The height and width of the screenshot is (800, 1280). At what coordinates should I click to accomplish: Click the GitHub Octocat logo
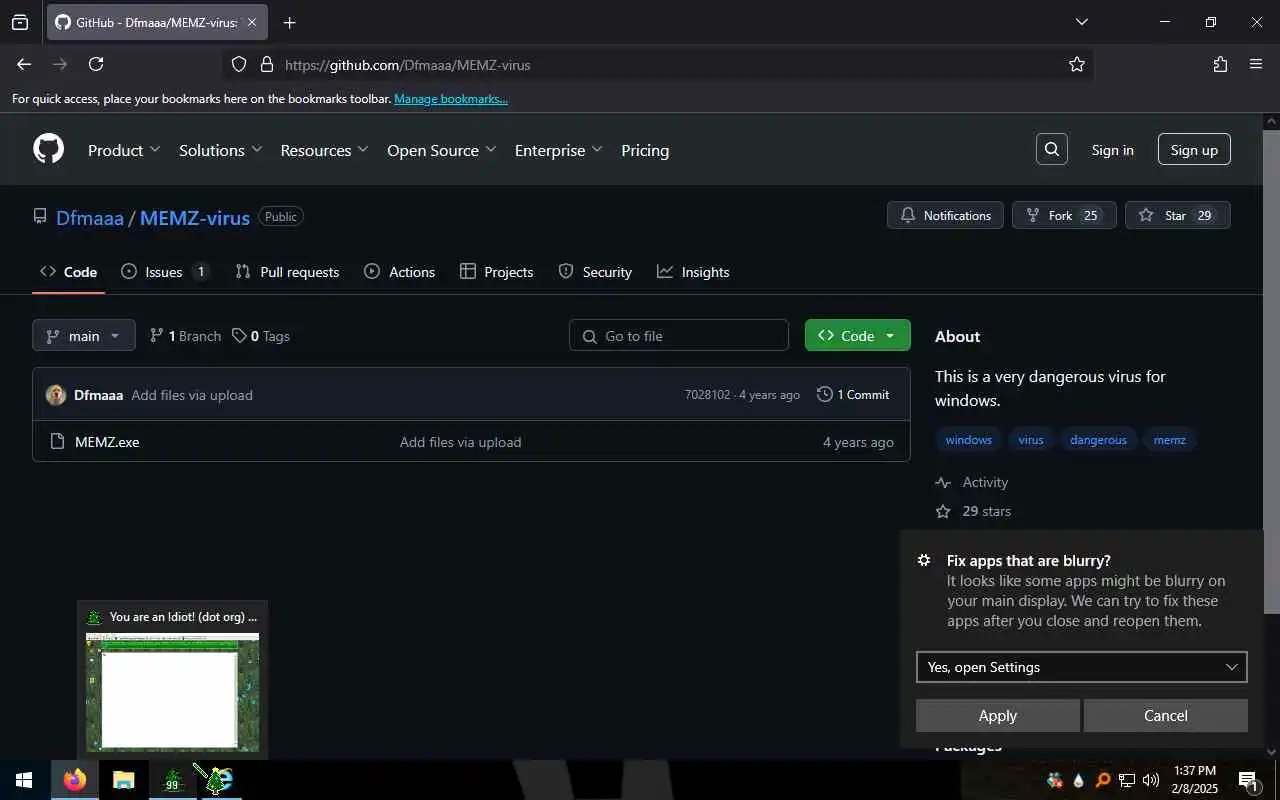pos(48,150)
